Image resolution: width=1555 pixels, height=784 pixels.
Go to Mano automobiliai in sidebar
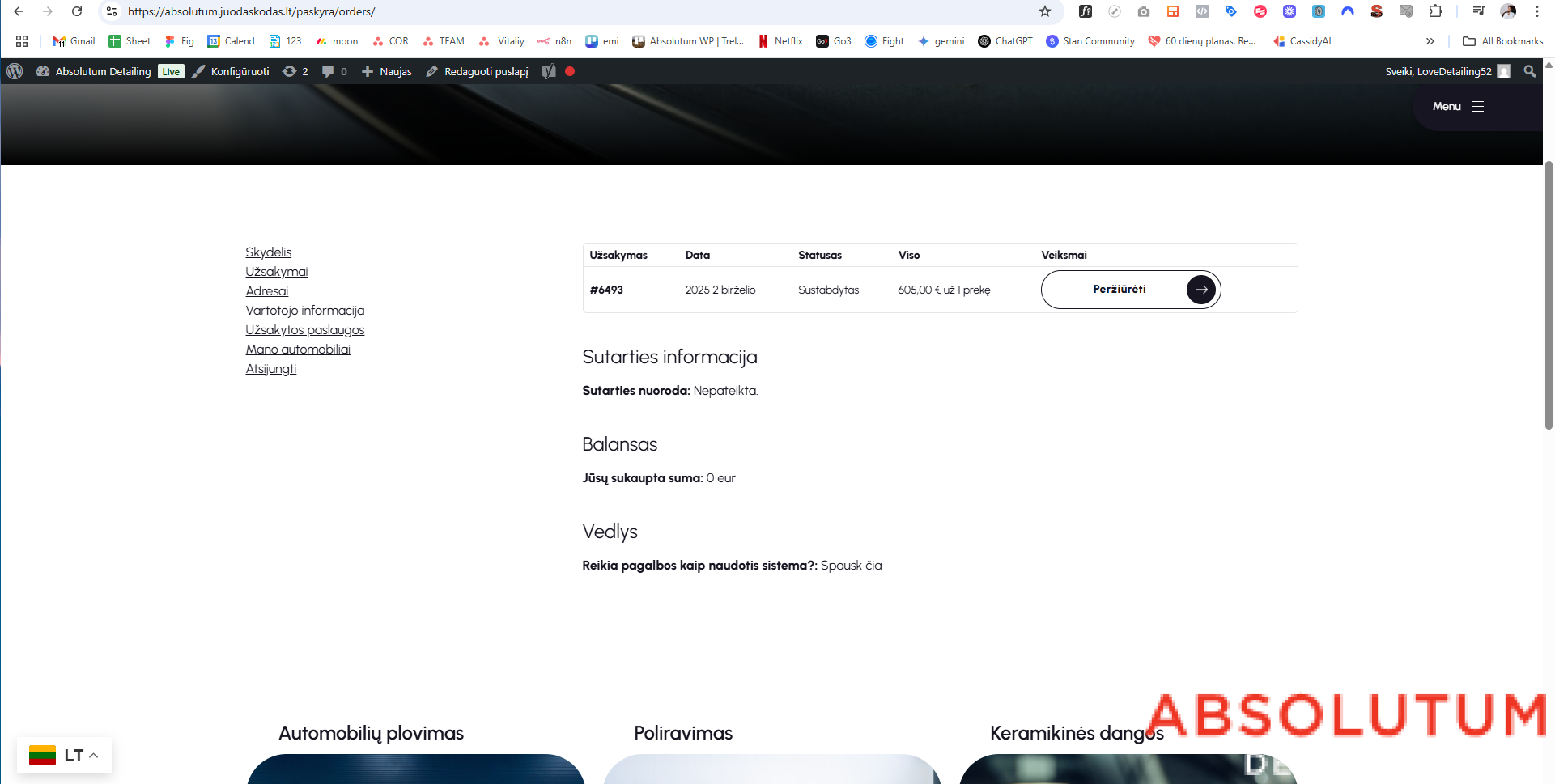298,350
